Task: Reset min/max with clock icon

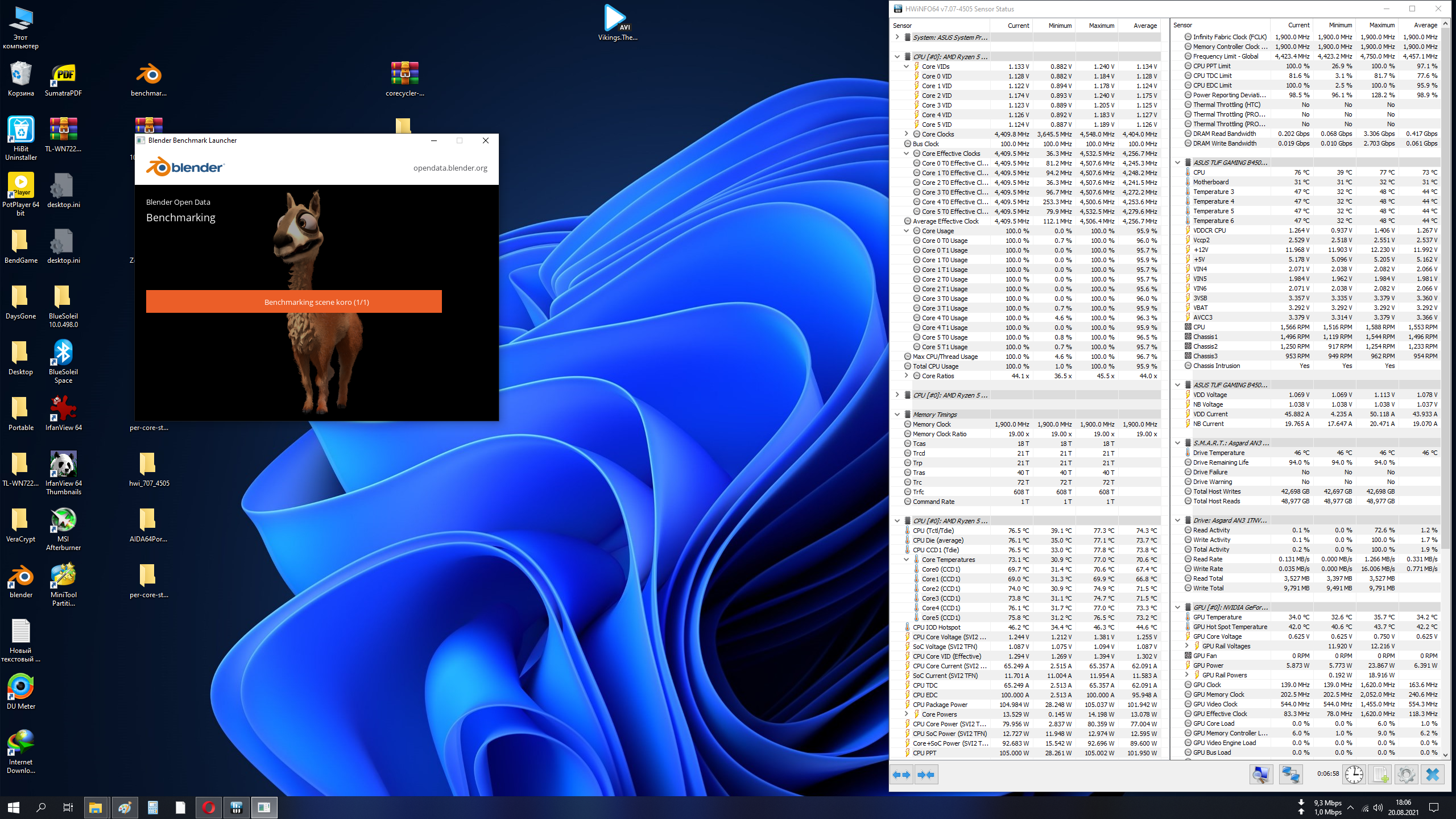Action: tap(1354, 775)
